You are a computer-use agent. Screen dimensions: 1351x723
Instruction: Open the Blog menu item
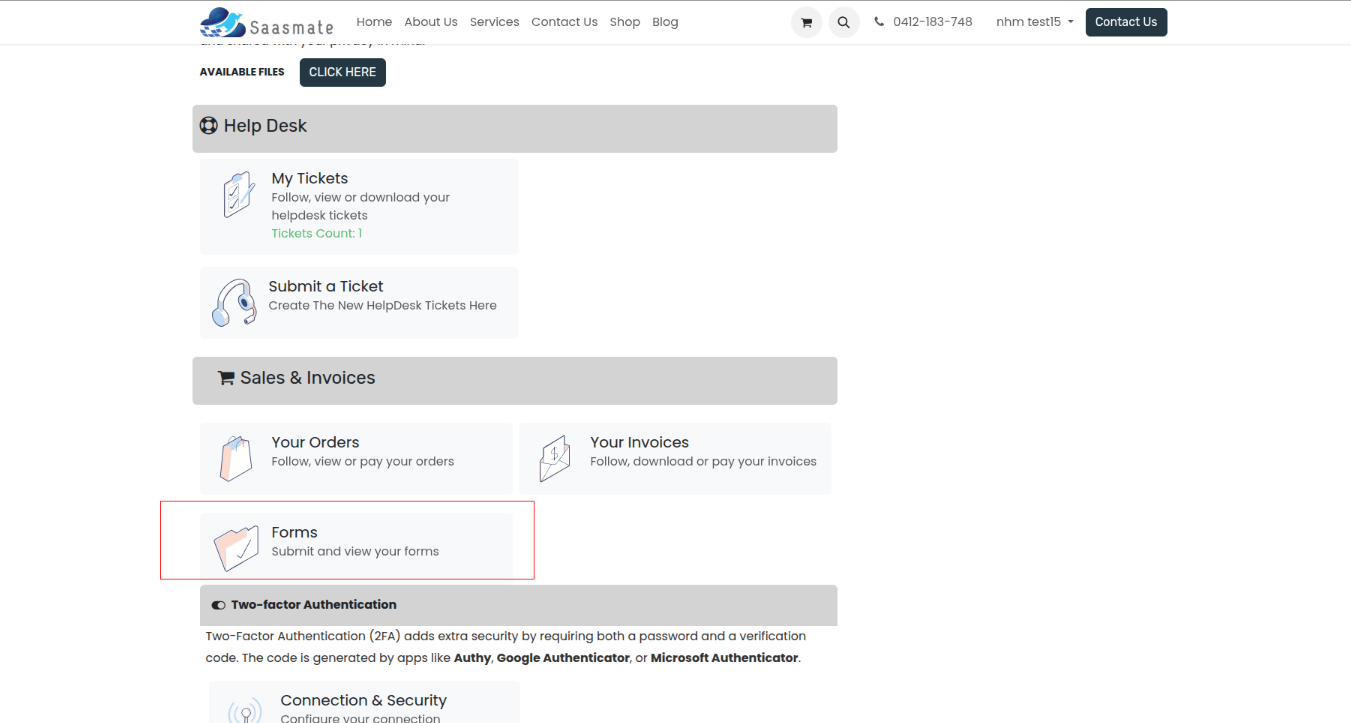pos(665,22)
